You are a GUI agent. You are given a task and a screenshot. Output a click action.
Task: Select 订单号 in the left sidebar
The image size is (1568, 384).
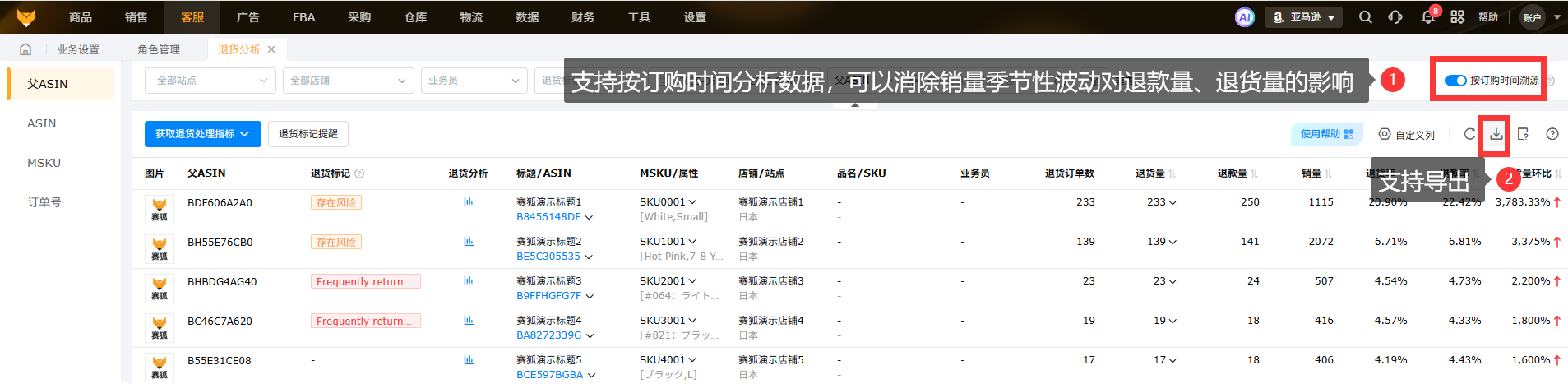click(x=44, y=202)
